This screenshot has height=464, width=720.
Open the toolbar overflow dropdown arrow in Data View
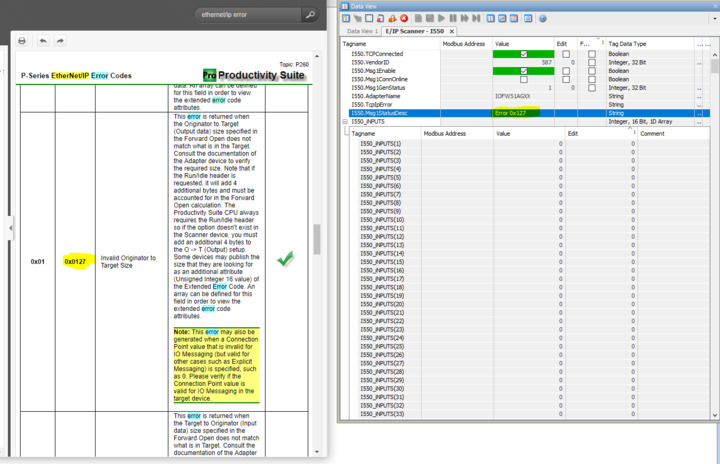click(715, 19)
